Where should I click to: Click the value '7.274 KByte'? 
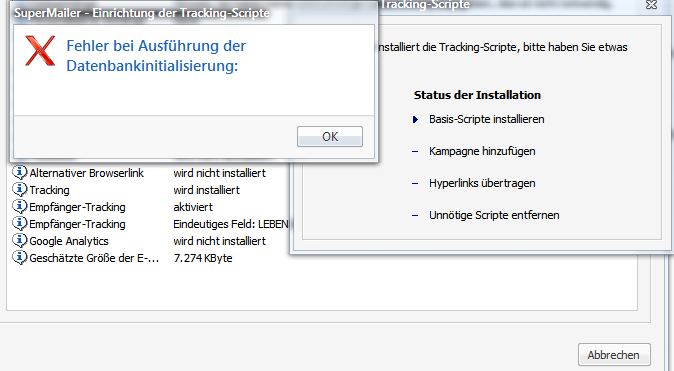tap(203, 258)
